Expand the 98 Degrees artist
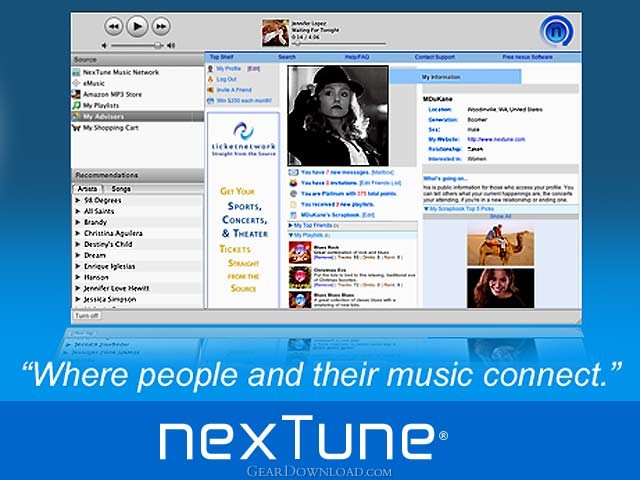 (x=78, y=200)
